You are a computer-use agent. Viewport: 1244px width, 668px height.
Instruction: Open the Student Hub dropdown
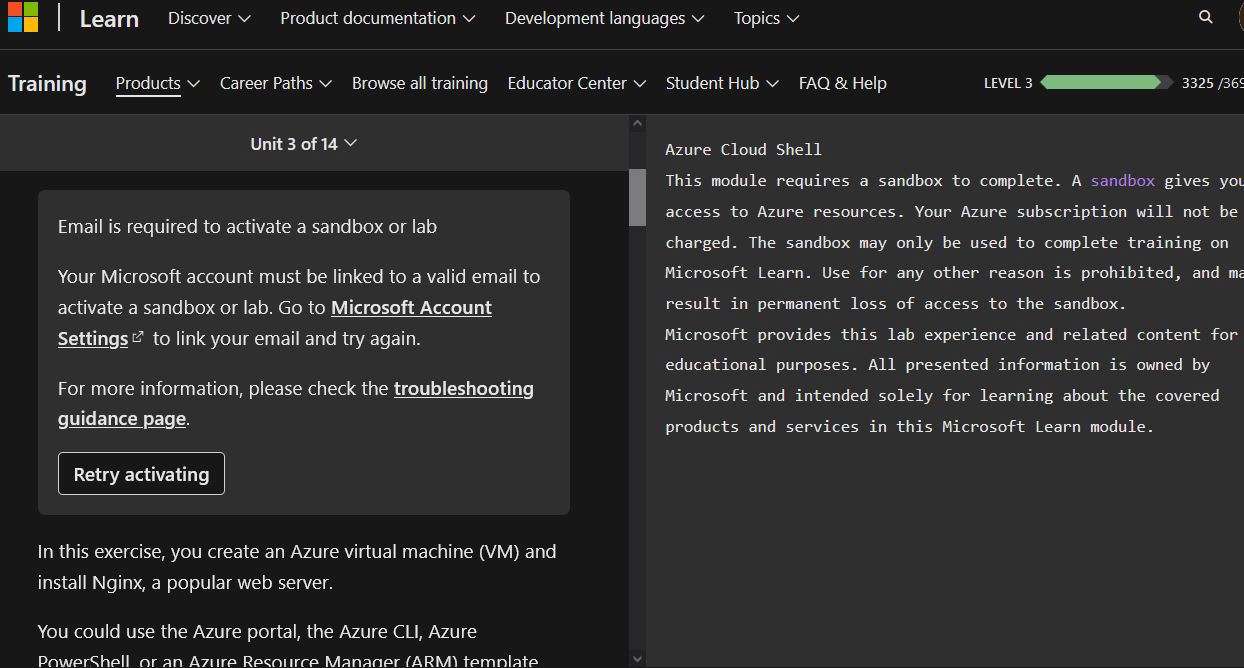[x=722, y=83]
